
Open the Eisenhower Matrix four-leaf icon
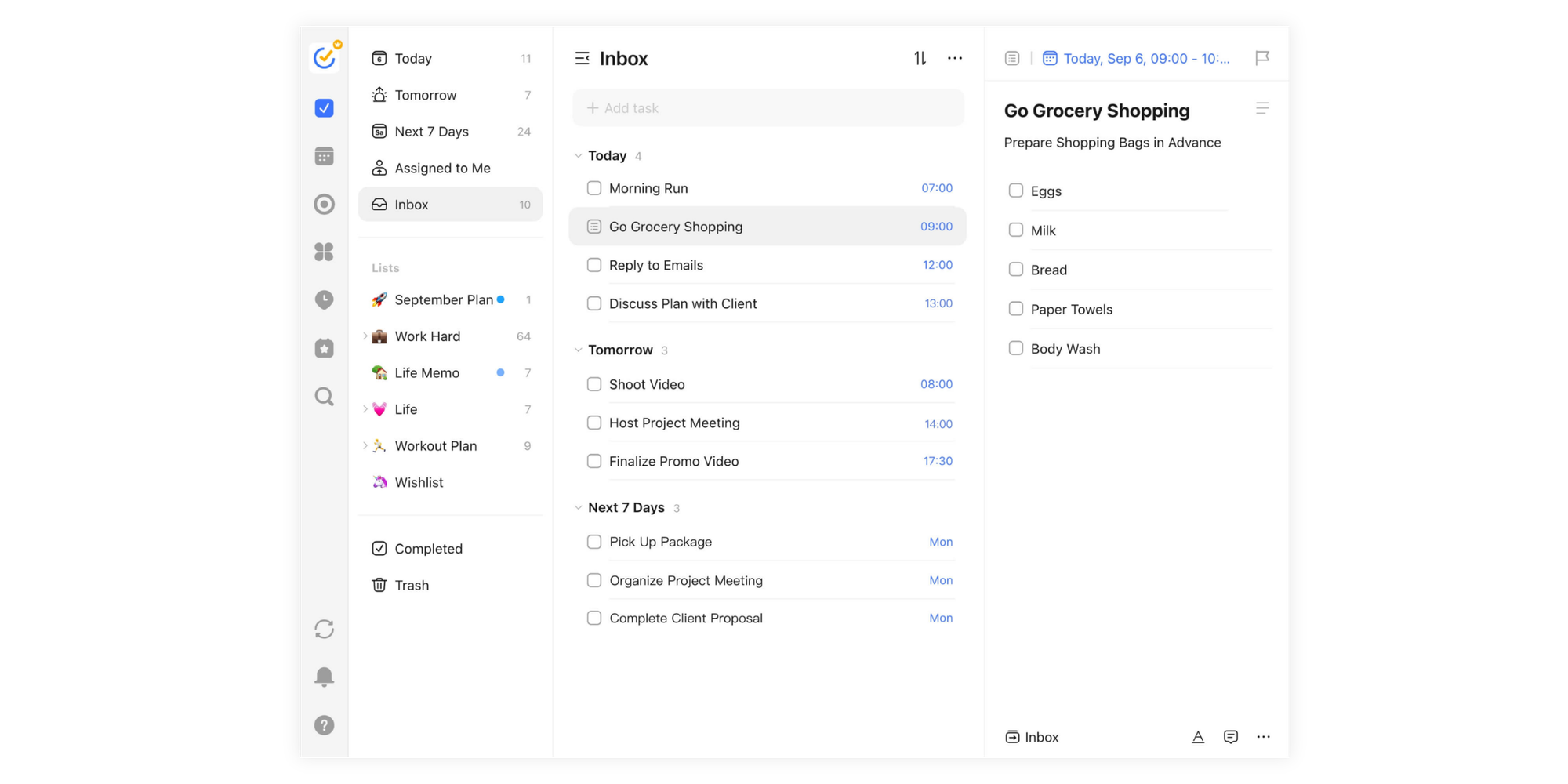coord(325,252)
